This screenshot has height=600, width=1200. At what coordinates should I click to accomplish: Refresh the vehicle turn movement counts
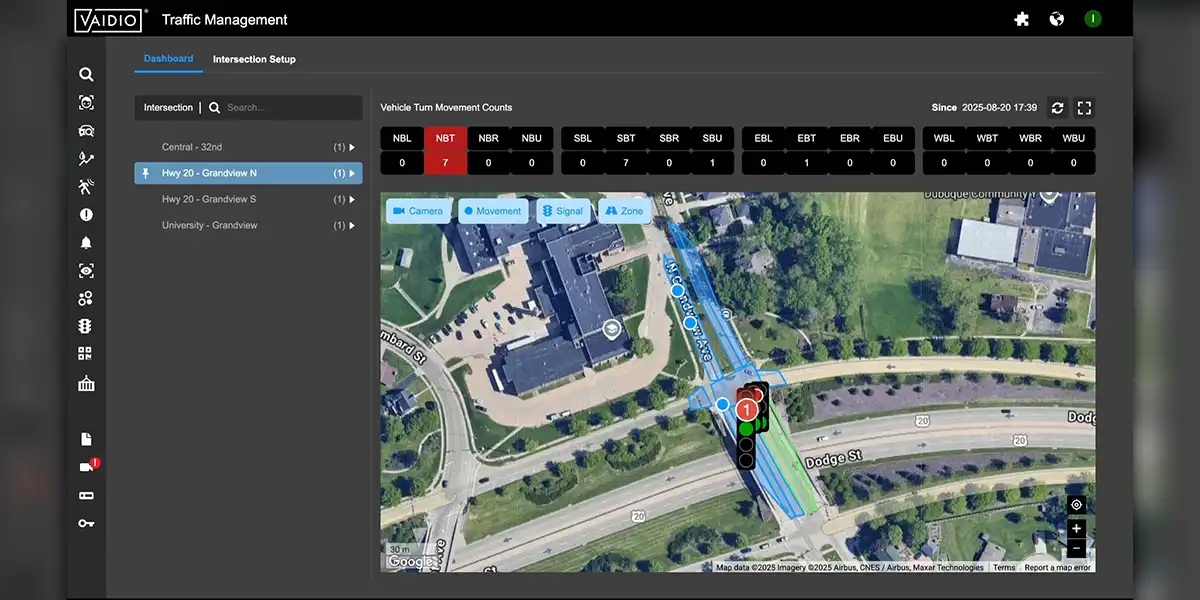pos(1057,108)
